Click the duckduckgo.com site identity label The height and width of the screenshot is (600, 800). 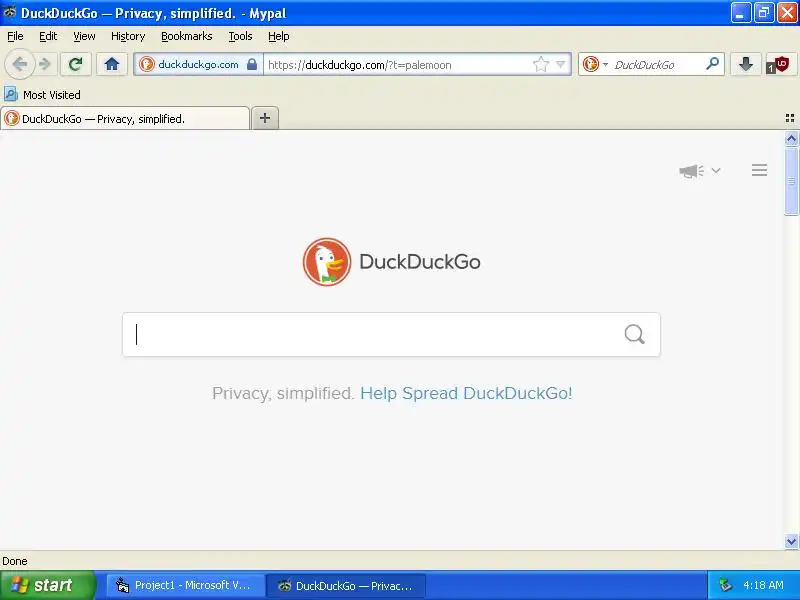pyautogui.click(x=198, y=65)
